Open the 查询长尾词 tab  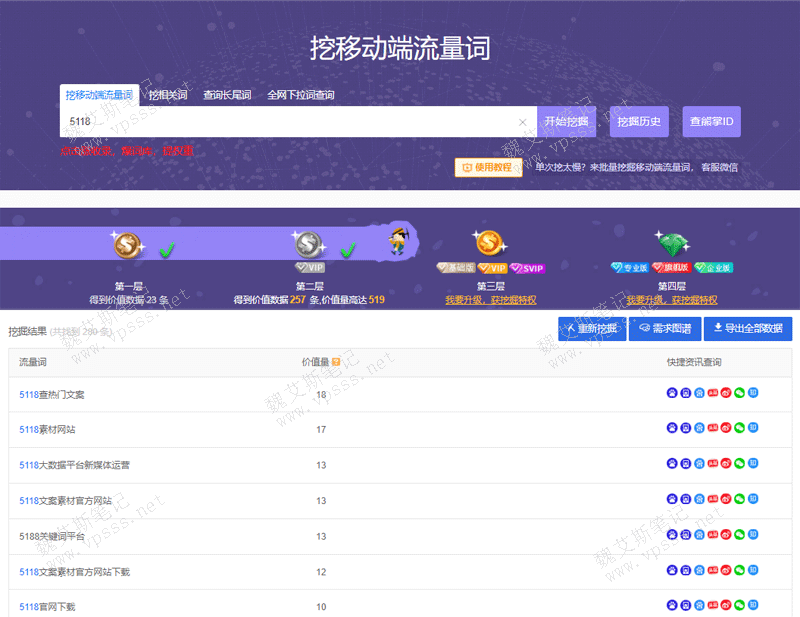[227, 95]
